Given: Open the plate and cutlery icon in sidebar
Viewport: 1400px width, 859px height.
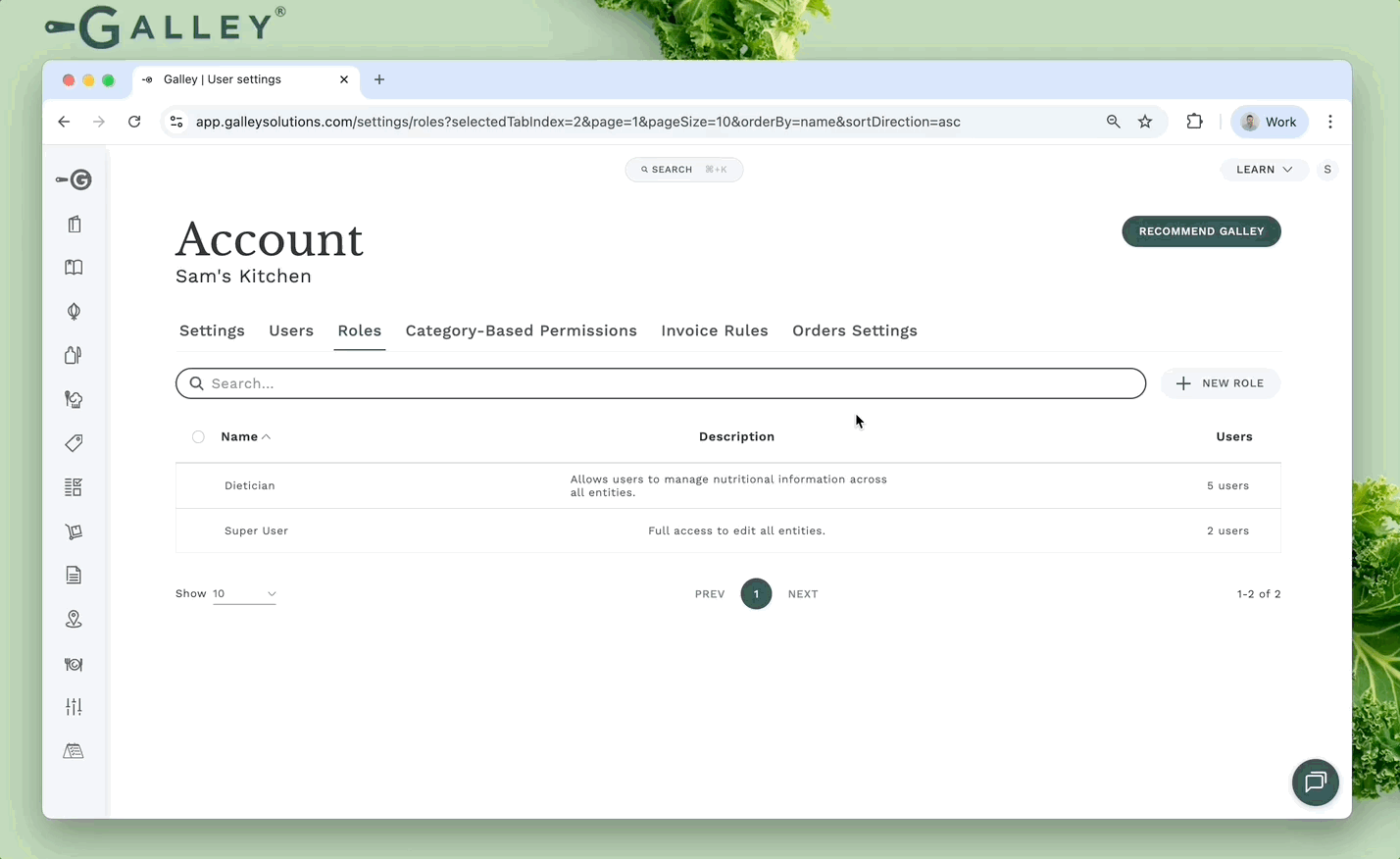Looking at the screenshot, I should point(74,664).
